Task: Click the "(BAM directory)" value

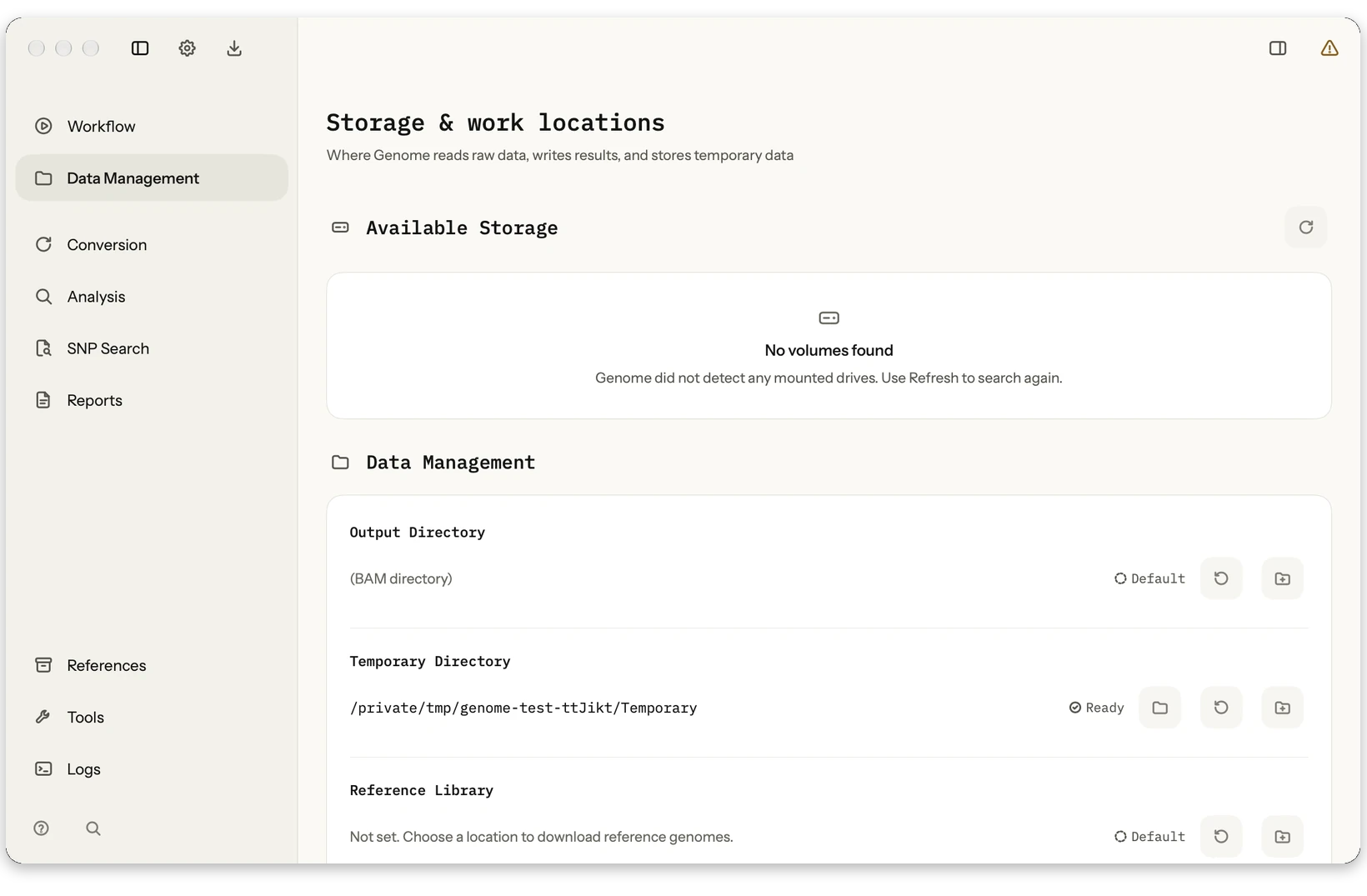Action: point(401,578)
